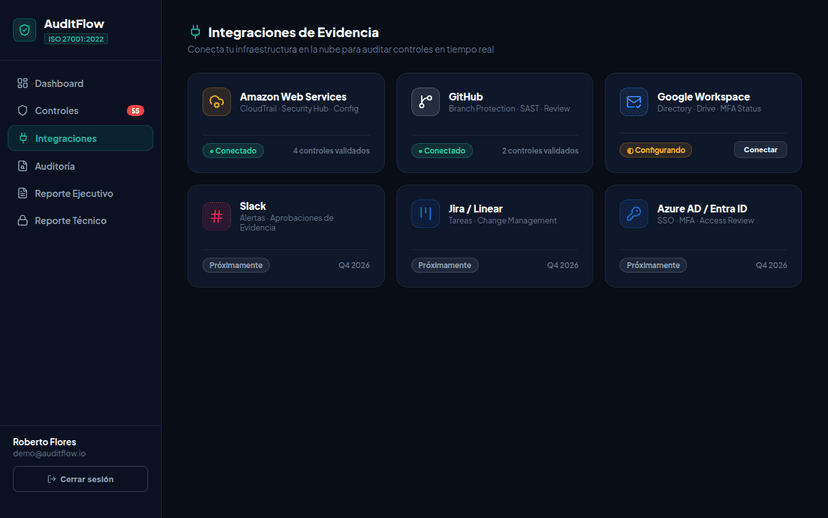Click 'CloudTrail · Security Hub · Config' subtitle

point(299,109)
